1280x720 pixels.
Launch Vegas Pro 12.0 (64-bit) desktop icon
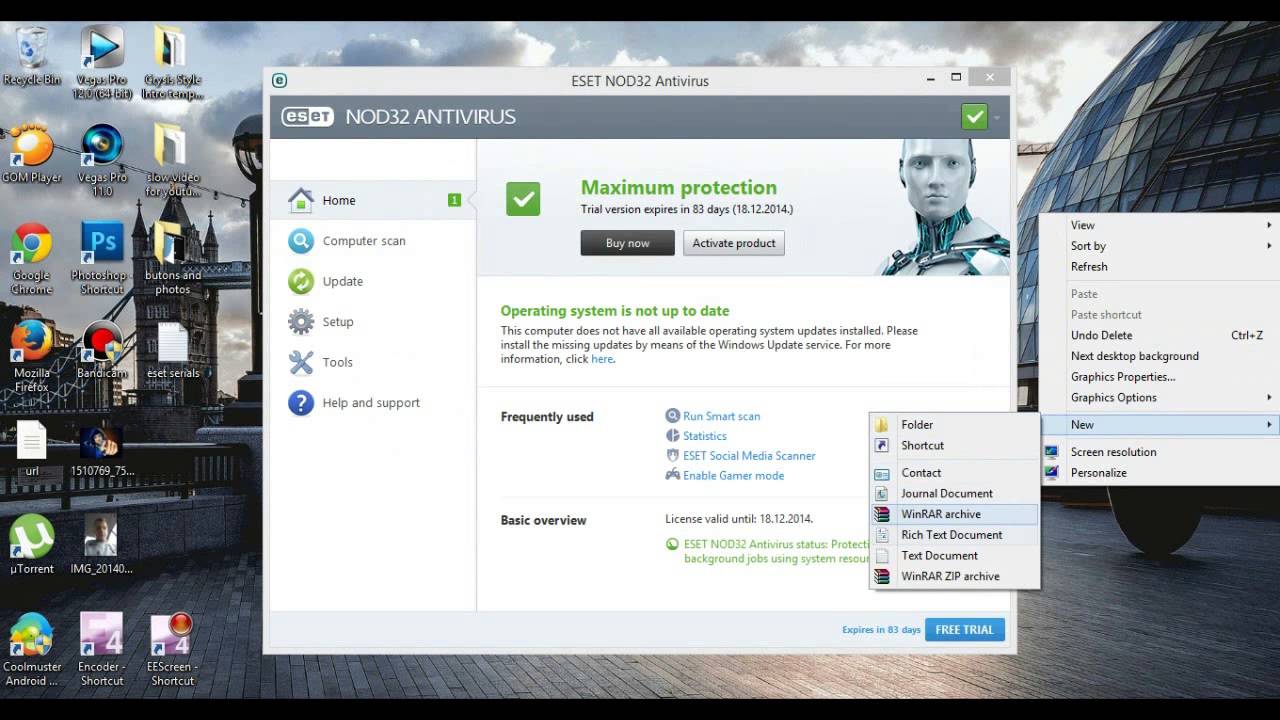(x=102, y=62)
